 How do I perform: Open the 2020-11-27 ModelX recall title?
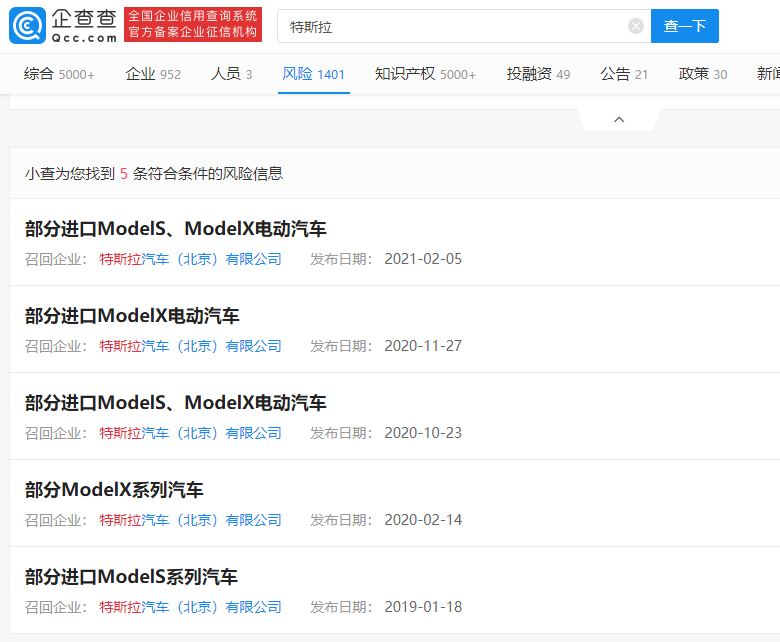(132, 316)
